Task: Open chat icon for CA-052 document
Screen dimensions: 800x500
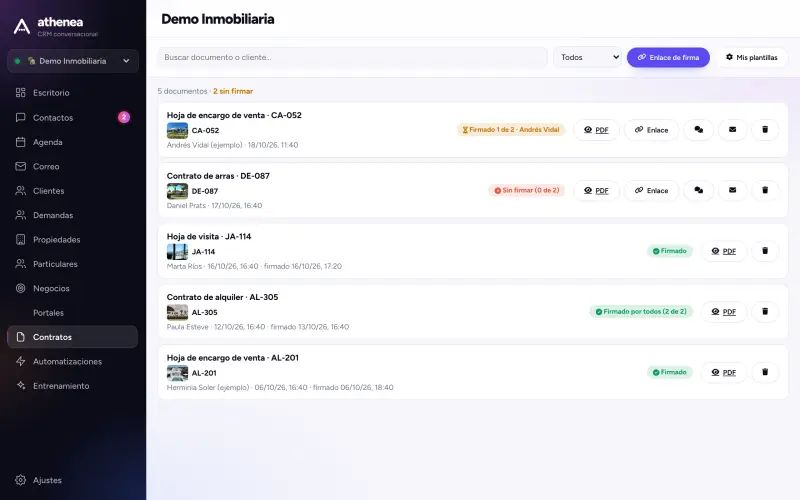Action: point(698,130)
